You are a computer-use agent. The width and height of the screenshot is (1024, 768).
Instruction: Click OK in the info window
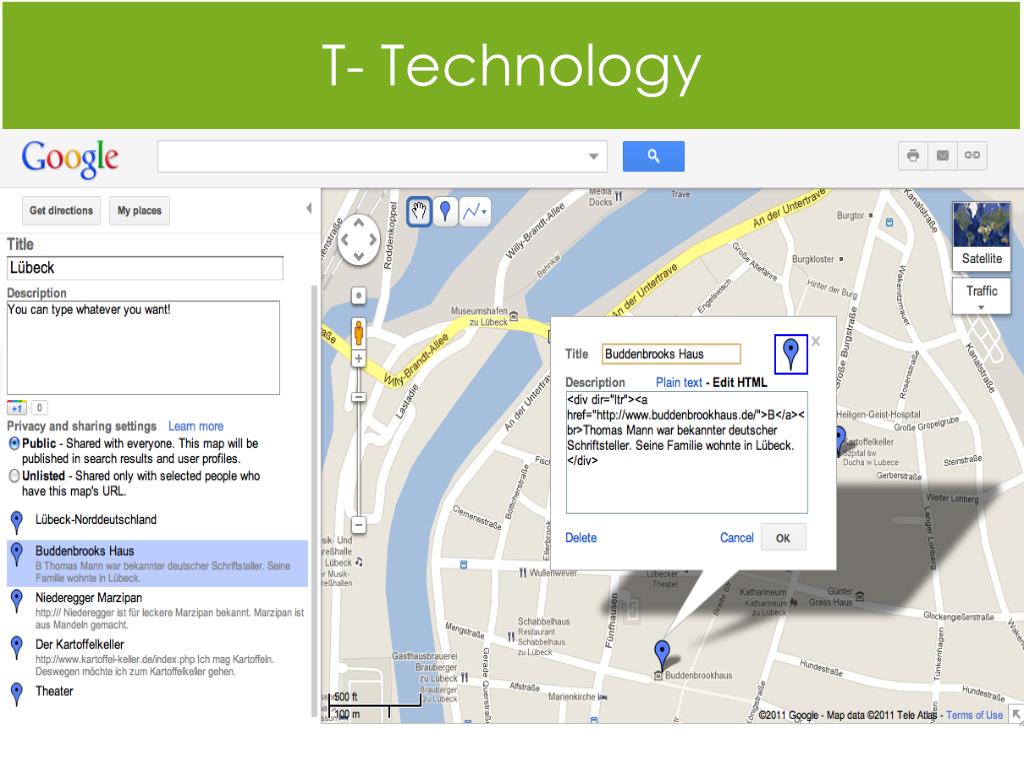pos(783,538)
